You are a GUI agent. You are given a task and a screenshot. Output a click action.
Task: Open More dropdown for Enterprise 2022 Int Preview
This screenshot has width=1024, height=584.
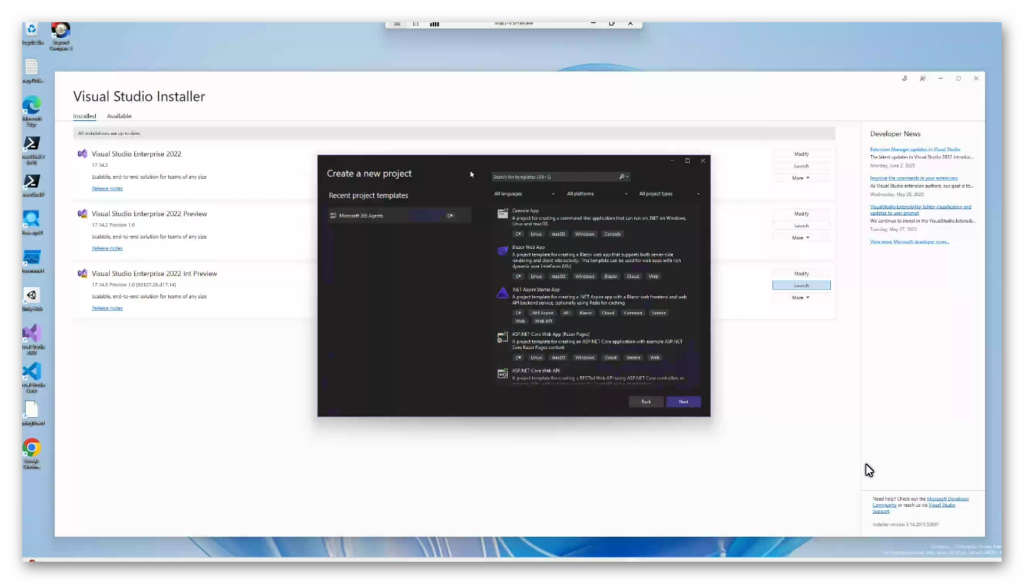tap(801, 298)
